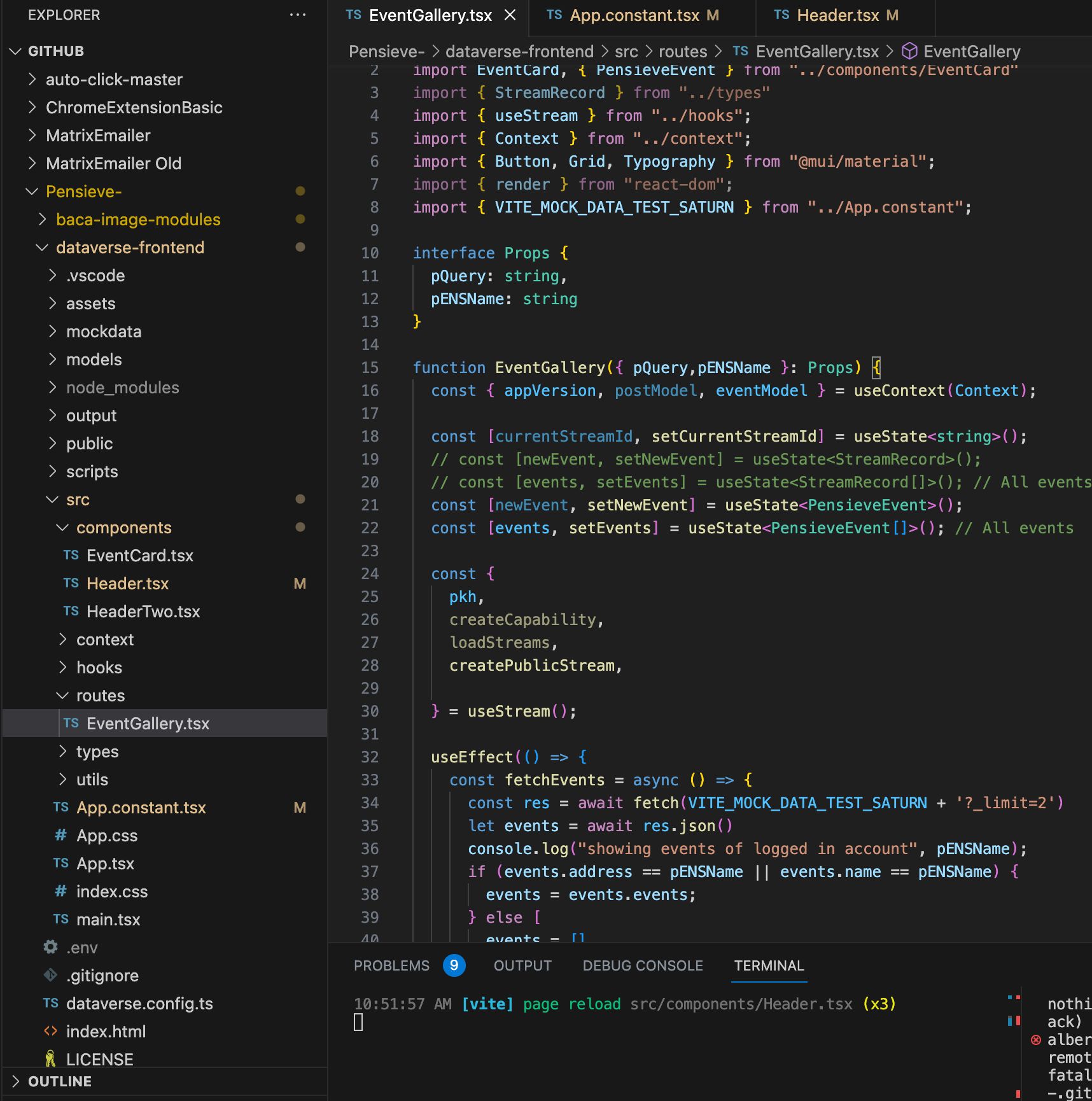Open the DEBUG CONSOLE panel tab
The height and width of the screenshot is (1101, 1092).
(643, 965)
